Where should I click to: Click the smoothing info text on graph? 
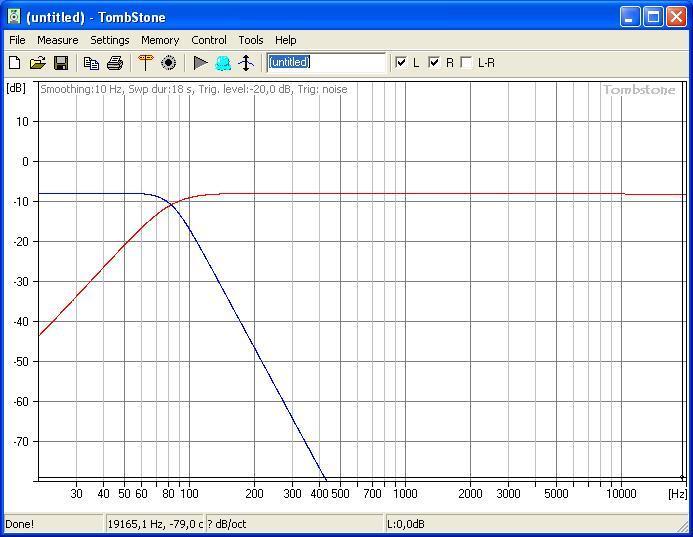[x=194, y=89]
